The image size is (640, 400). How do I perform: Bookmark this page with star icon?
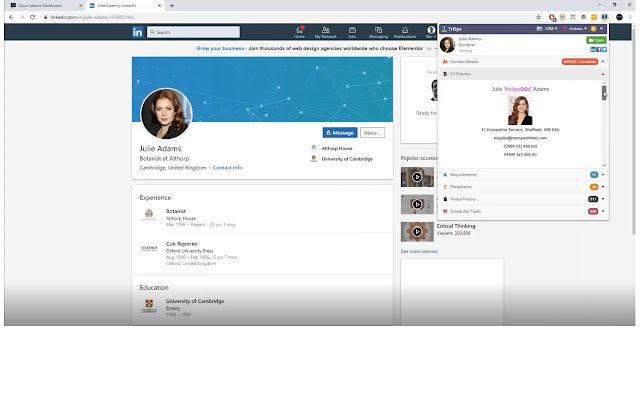(538, 17)
